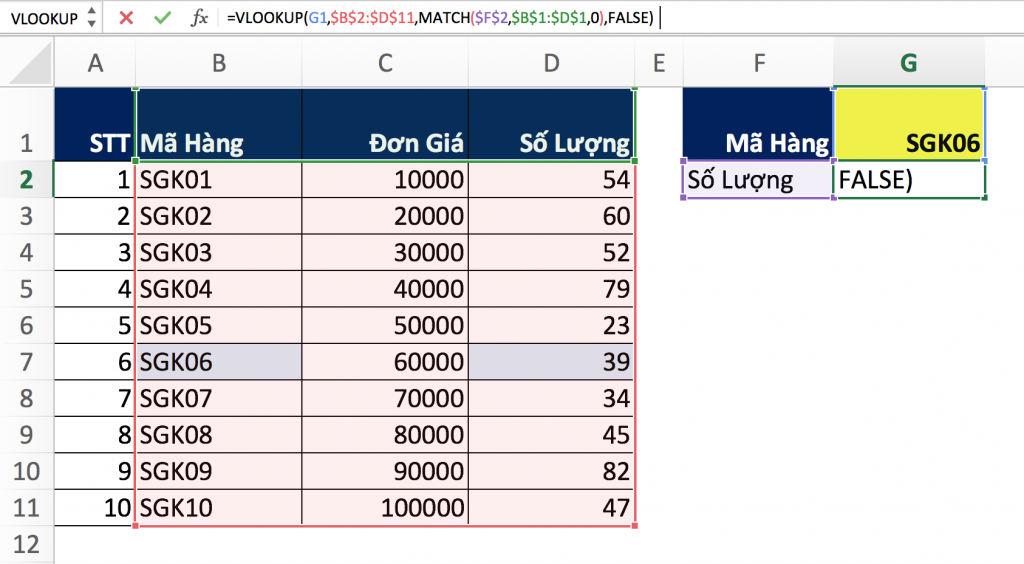Select column C header
The height and width of the screenshot is (564, 1024).
(x=385, y=64)
